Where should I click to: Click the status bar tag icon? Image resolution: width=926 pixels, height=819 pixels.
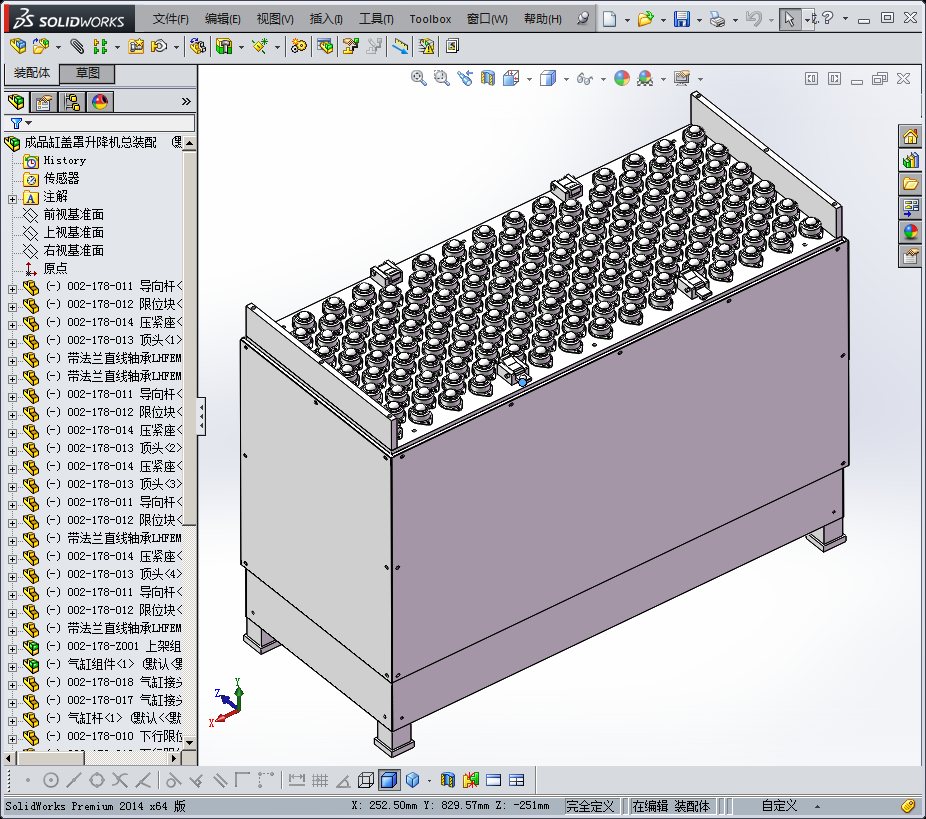(908, 805)
